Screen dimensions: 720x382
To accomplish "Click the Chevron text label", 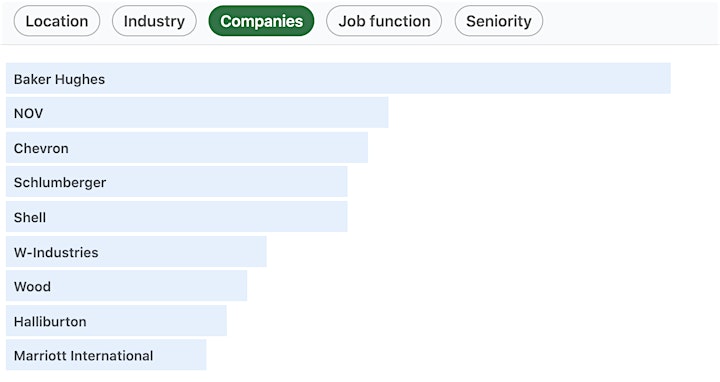I will click(x=41, y=148).
